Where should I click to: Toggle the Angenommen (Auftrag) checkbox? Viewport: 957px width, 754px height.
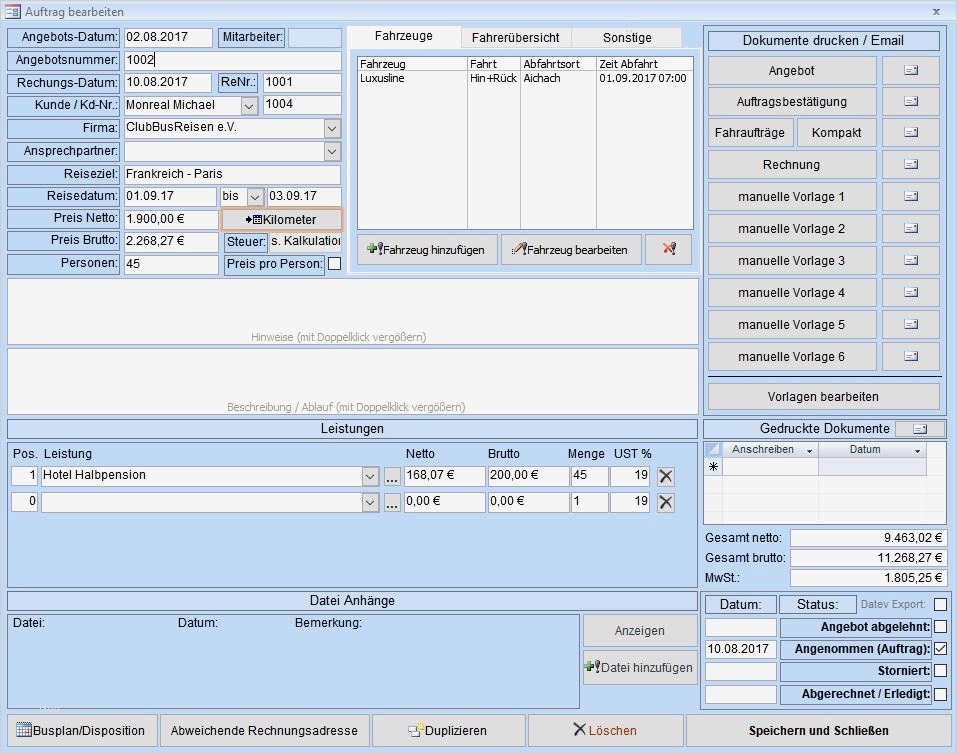click(x=940, y=649)
